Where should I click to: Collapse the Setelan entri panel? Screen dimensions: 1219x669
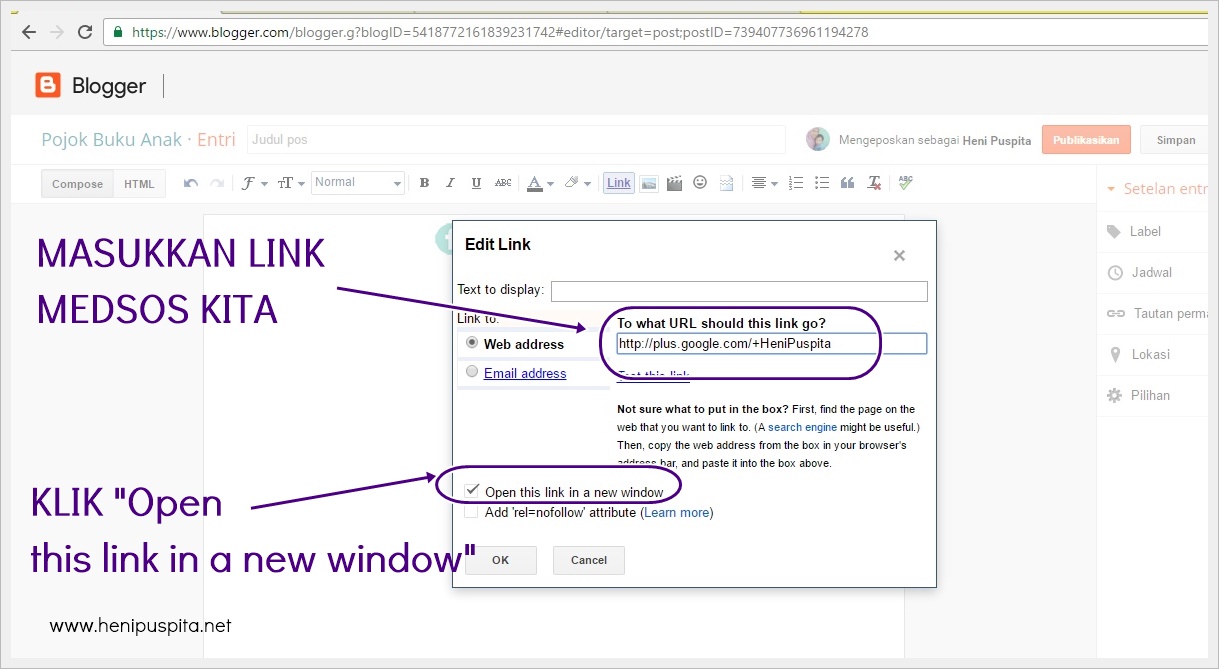pyautogui.click(x=1109, y=189)
